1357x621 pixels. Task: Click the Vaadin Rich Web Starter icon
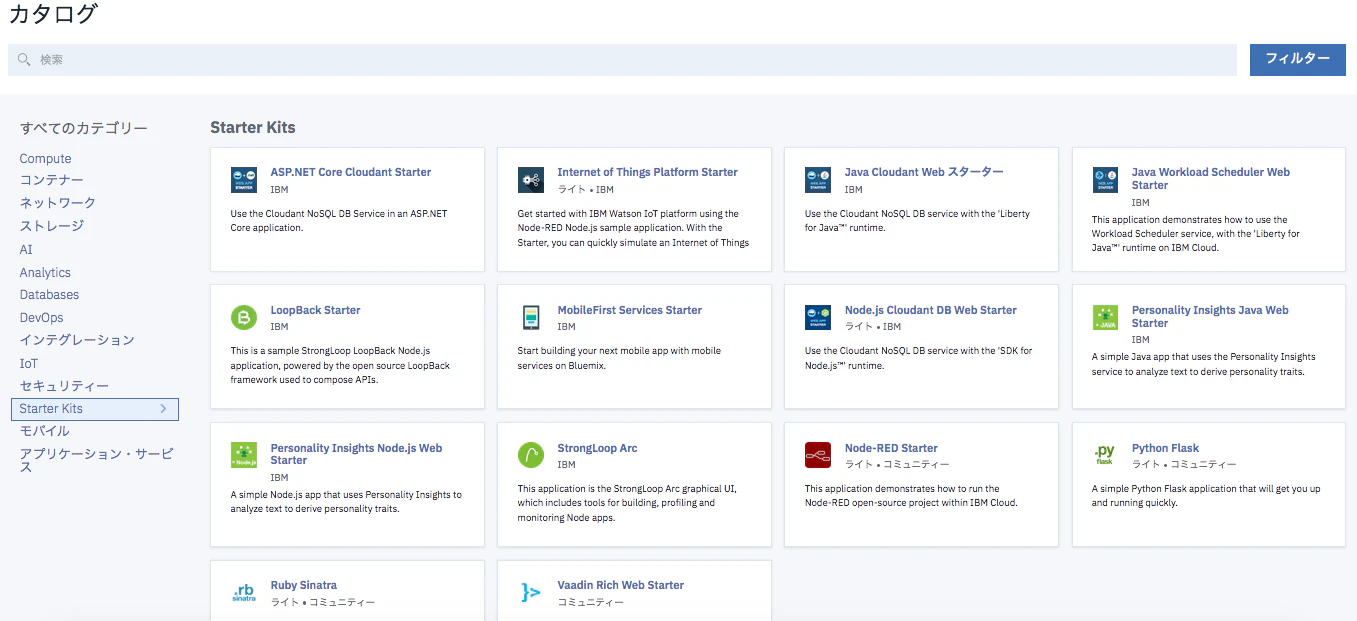(x=530, y=593)
